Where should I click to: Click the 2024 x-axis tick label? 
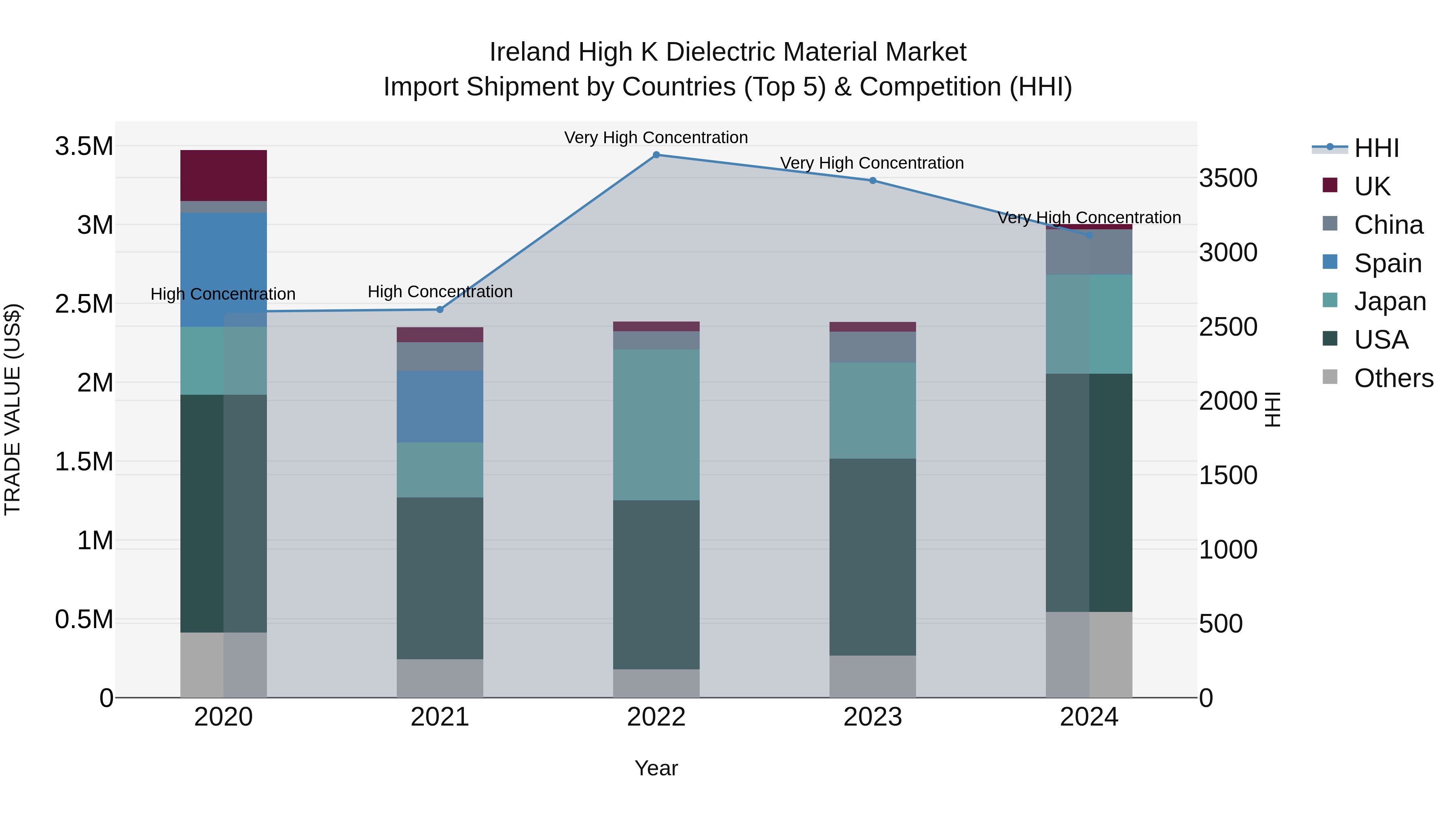point(1089,717)
